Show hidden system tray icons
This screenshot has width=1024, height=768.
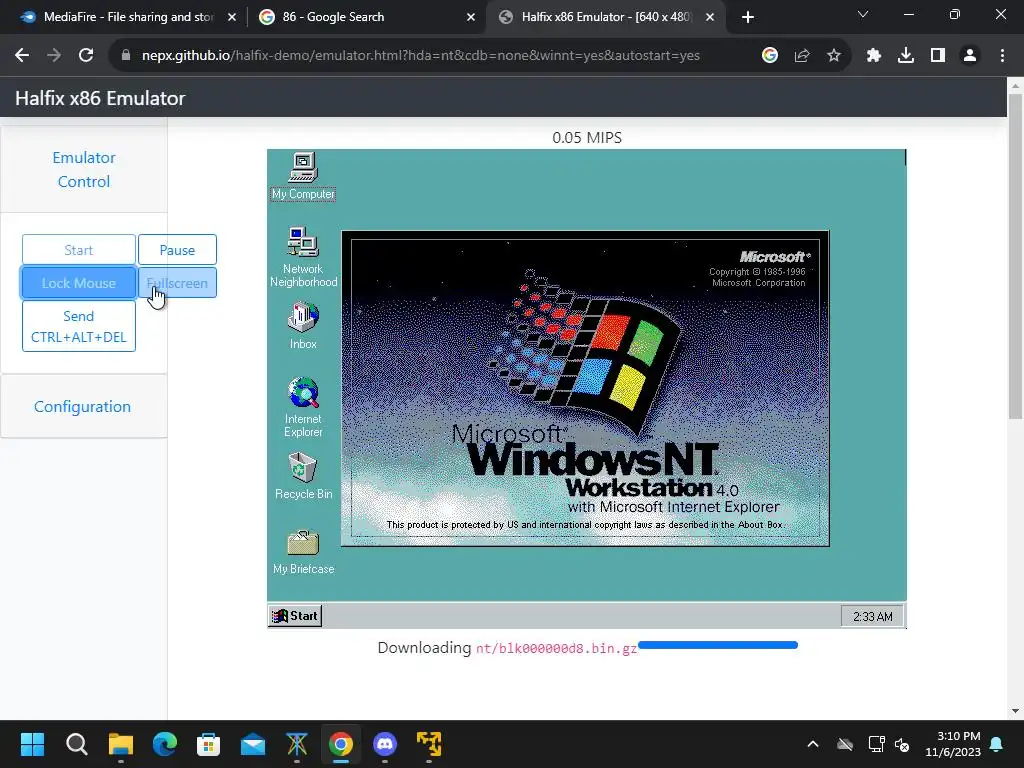tap(813, 744)
